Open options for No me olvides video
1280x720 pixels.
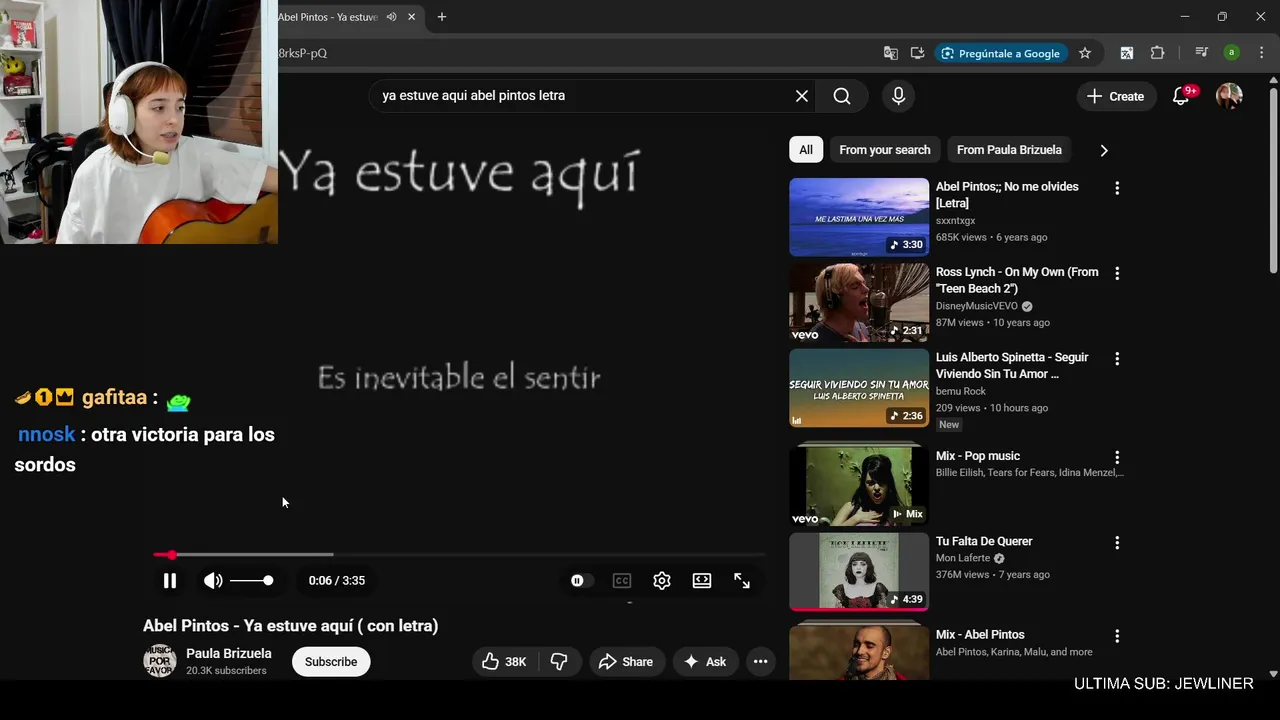(x=1117, y=188)
